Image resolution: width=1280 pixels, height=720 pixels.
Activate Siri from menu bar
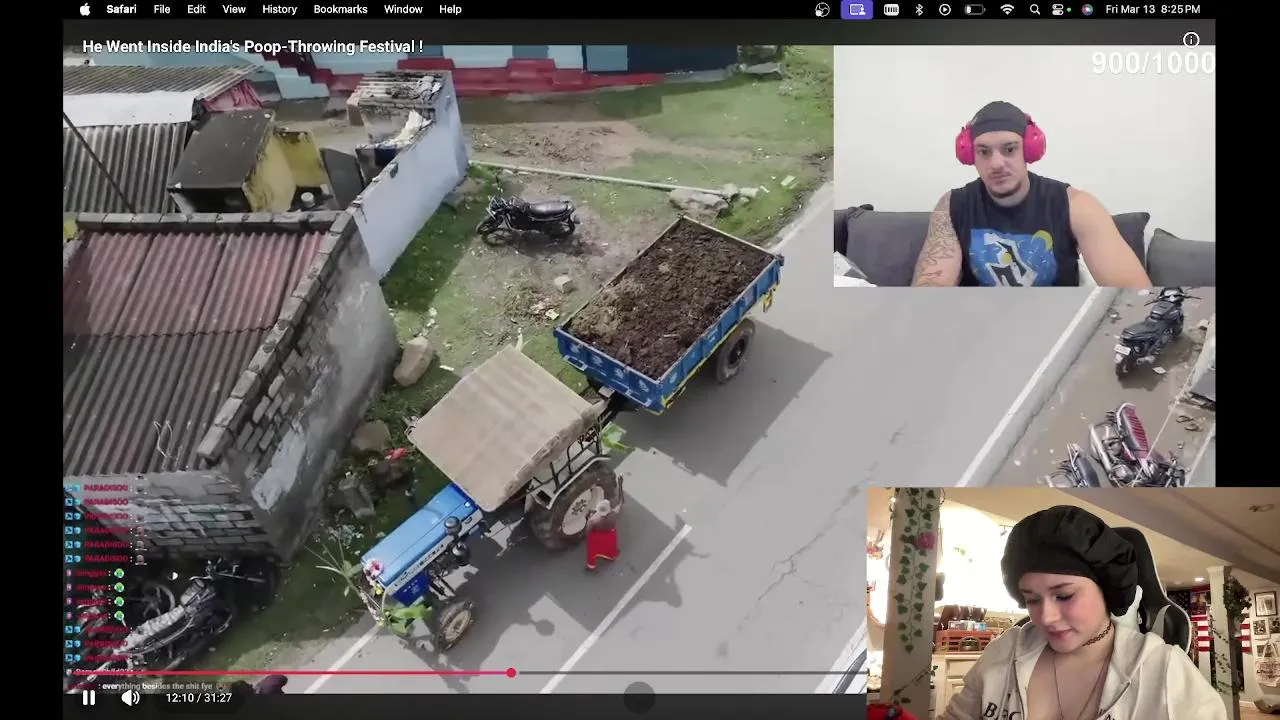(1087, 9)
